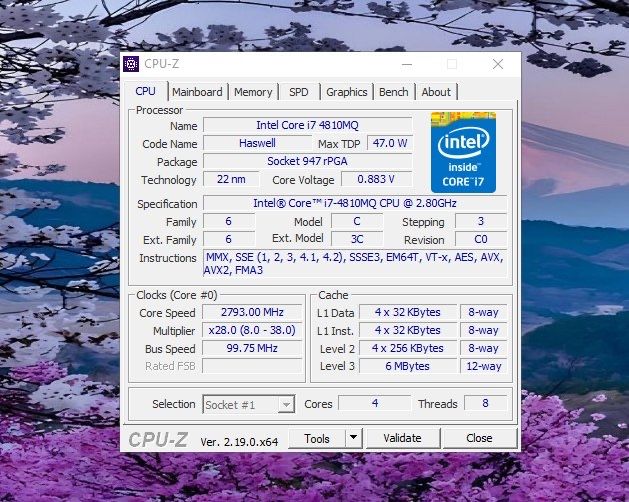The height and width of the screenshot is (502, 629).
Task: Click the Intel inside Core i7 logo
Action: click(463, 152)
